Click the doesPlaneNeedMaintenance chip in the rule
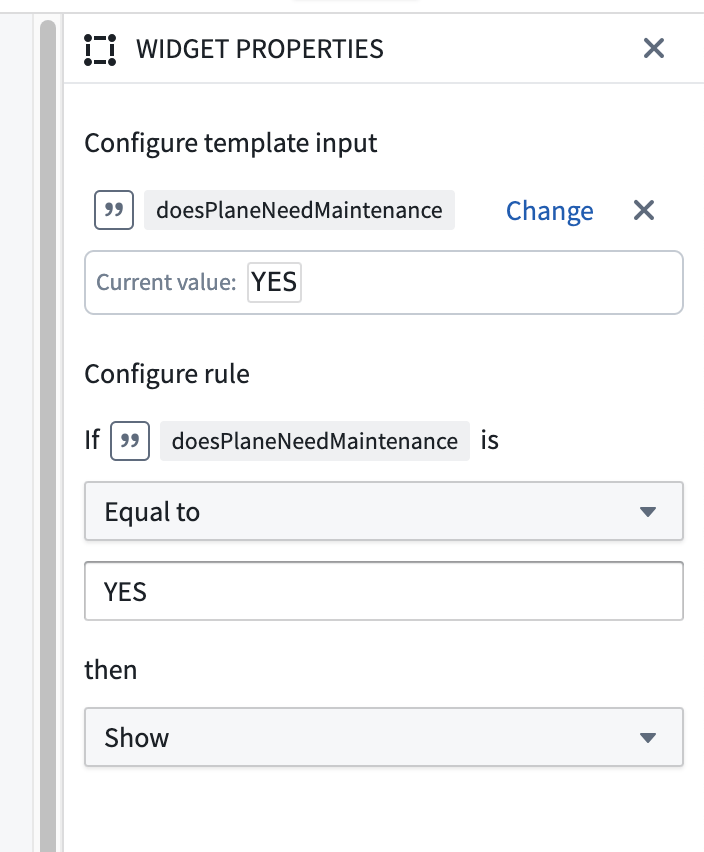Screen dimensions: 704x852 click(314, 440)
